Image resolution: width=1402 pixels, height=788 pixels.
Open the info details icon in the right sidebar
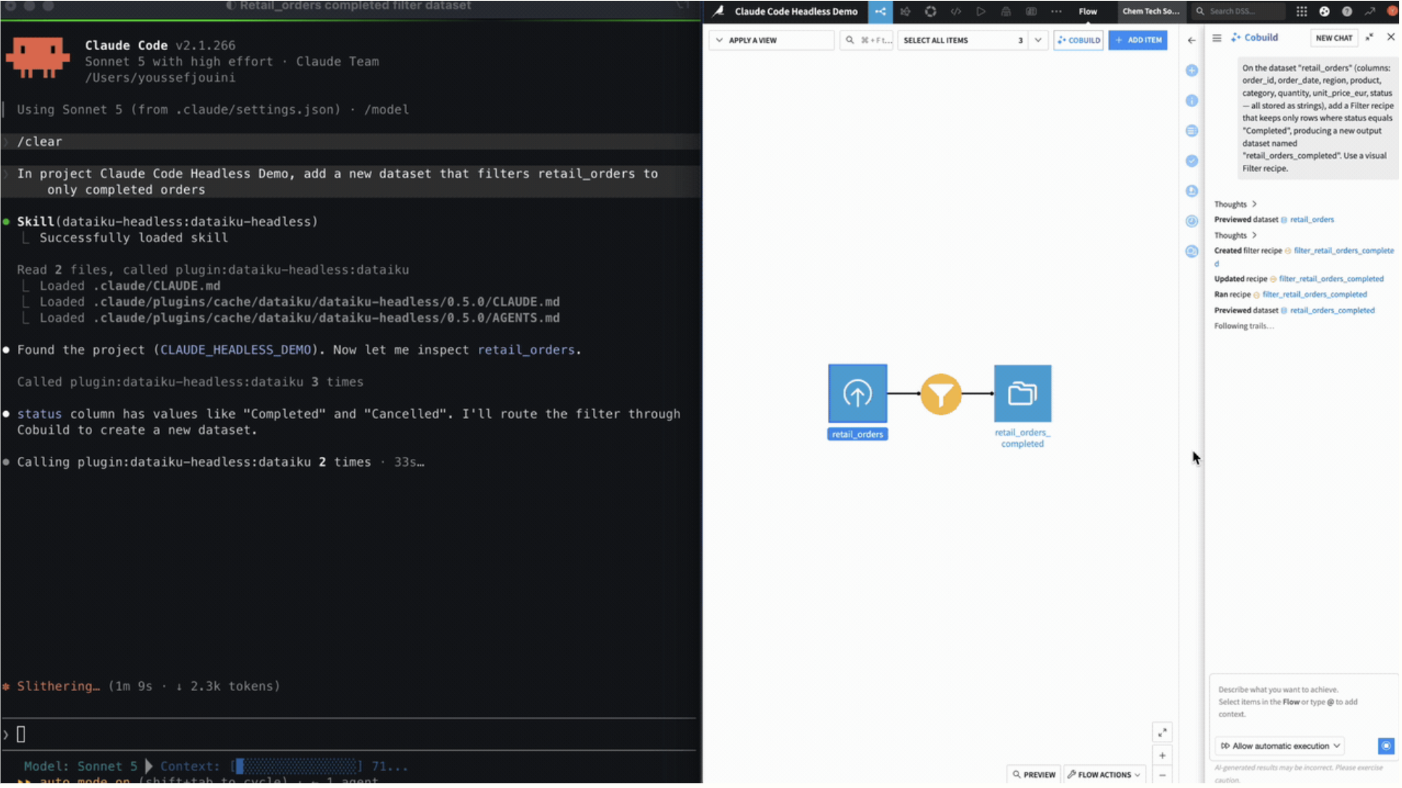(1192, 100)
